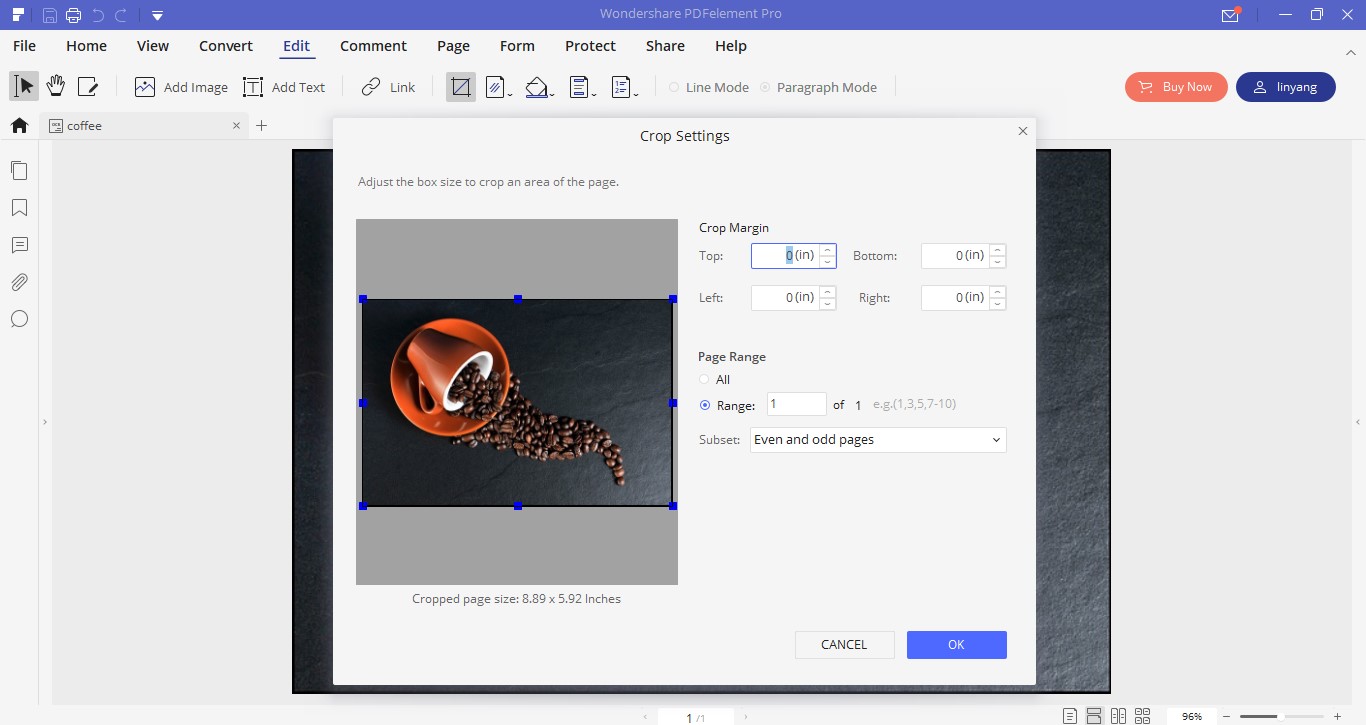The image size is (1366, 725).
Task: Open the Bates Numbering tool dropdown
Action: (624, 87)
